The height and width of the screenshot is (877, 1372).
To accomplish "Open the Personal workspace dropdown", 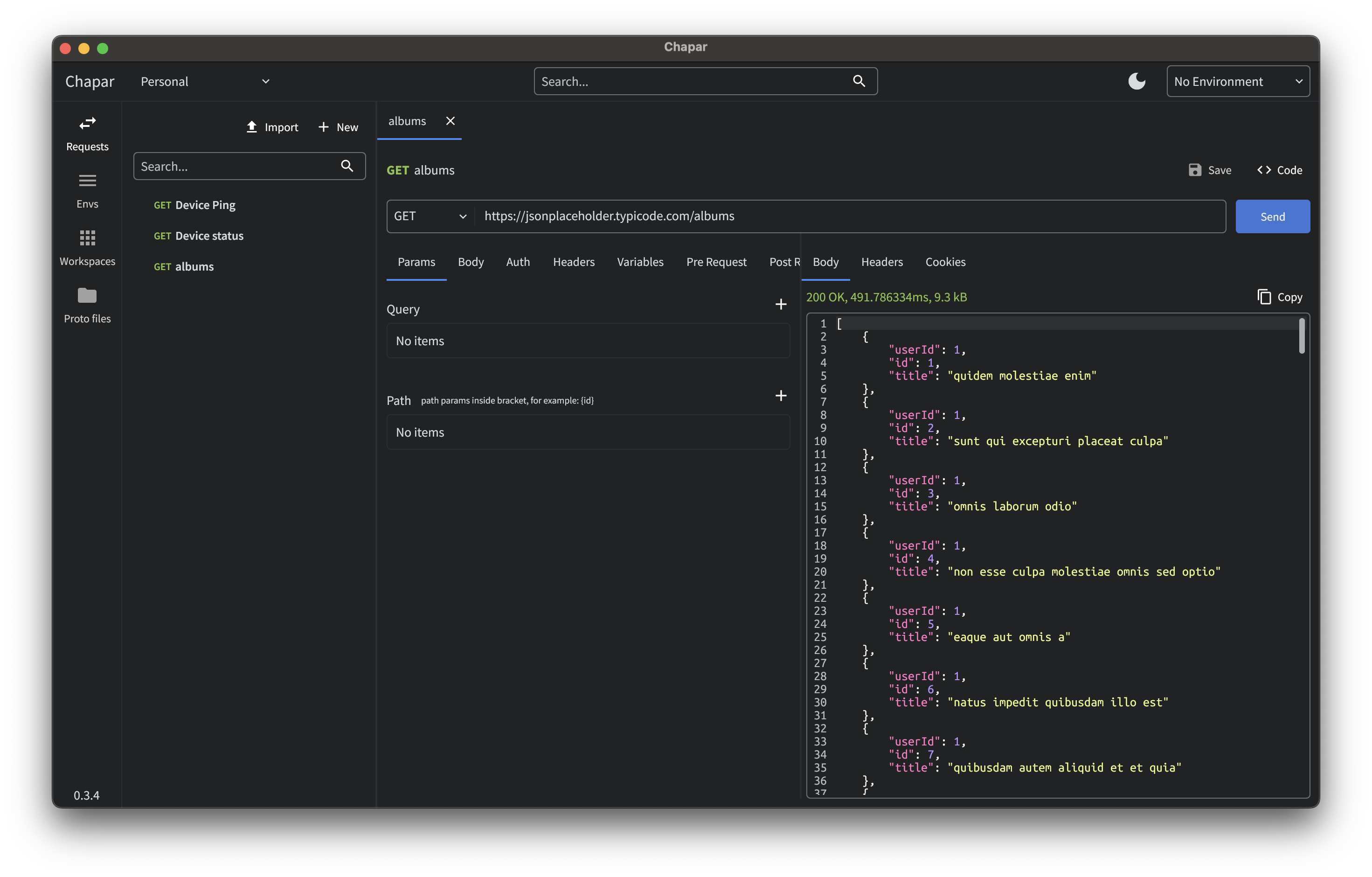I will tap(205, 82).
